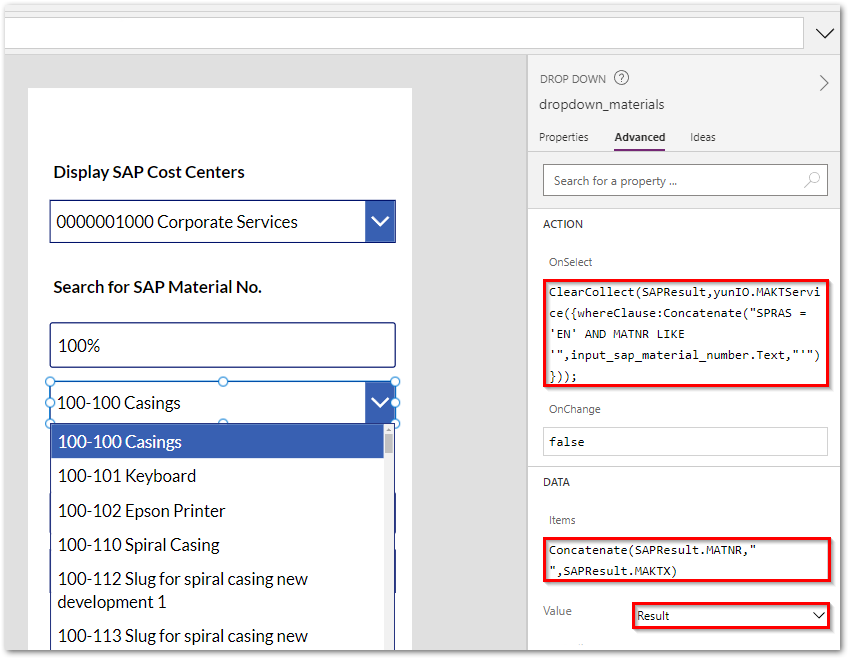Select '100-101 Keyboard' from the list
This screenshot has height=659, width=849.
point(217,475)
